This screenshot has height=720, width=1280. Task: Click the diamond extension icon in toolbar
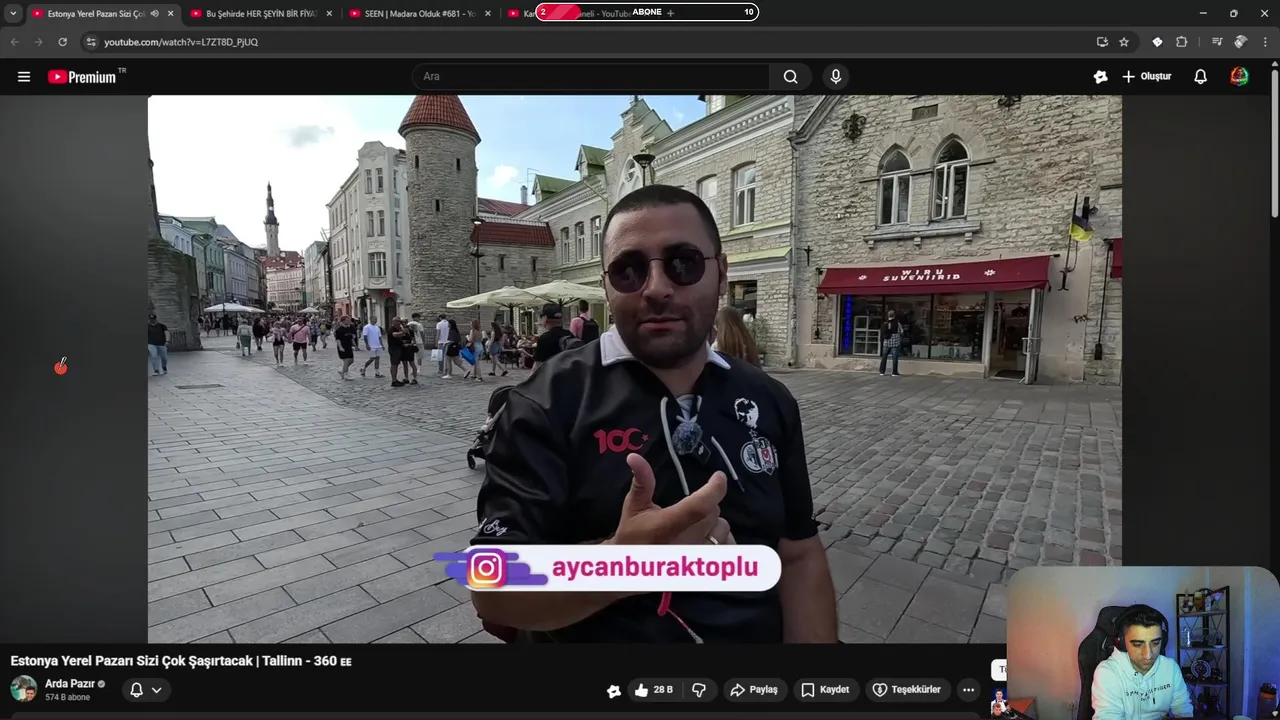(1157, 42)
